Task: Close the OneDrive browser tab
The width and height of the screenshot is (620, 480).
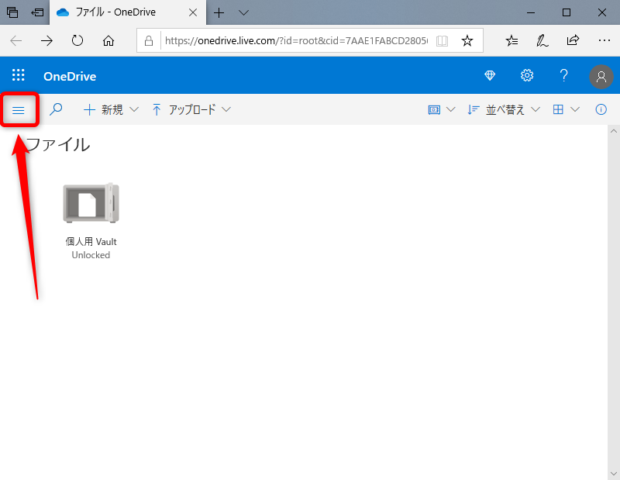Action: pos(193,13)
